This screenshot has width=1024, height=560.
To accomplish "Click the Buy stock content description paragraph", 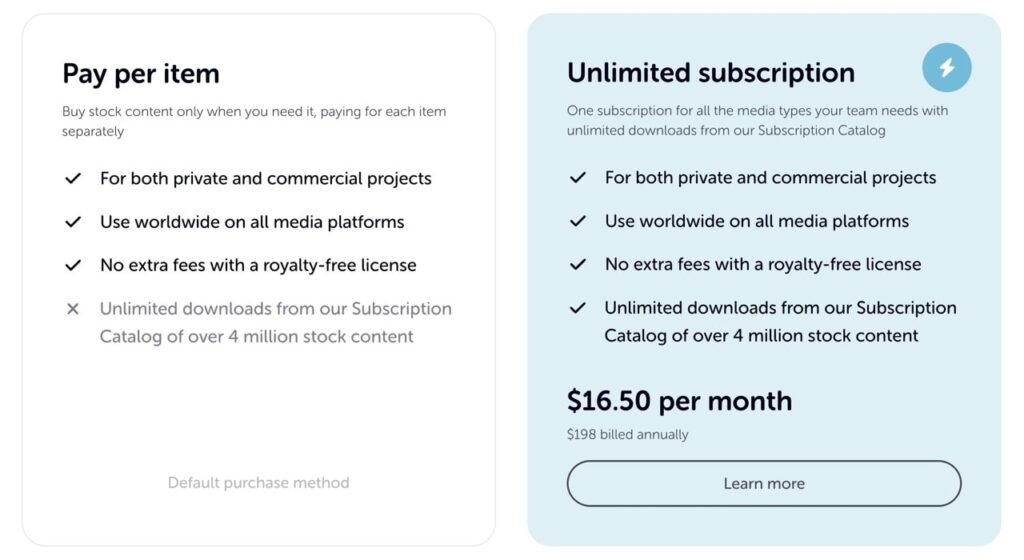I will tap(254, 121).
